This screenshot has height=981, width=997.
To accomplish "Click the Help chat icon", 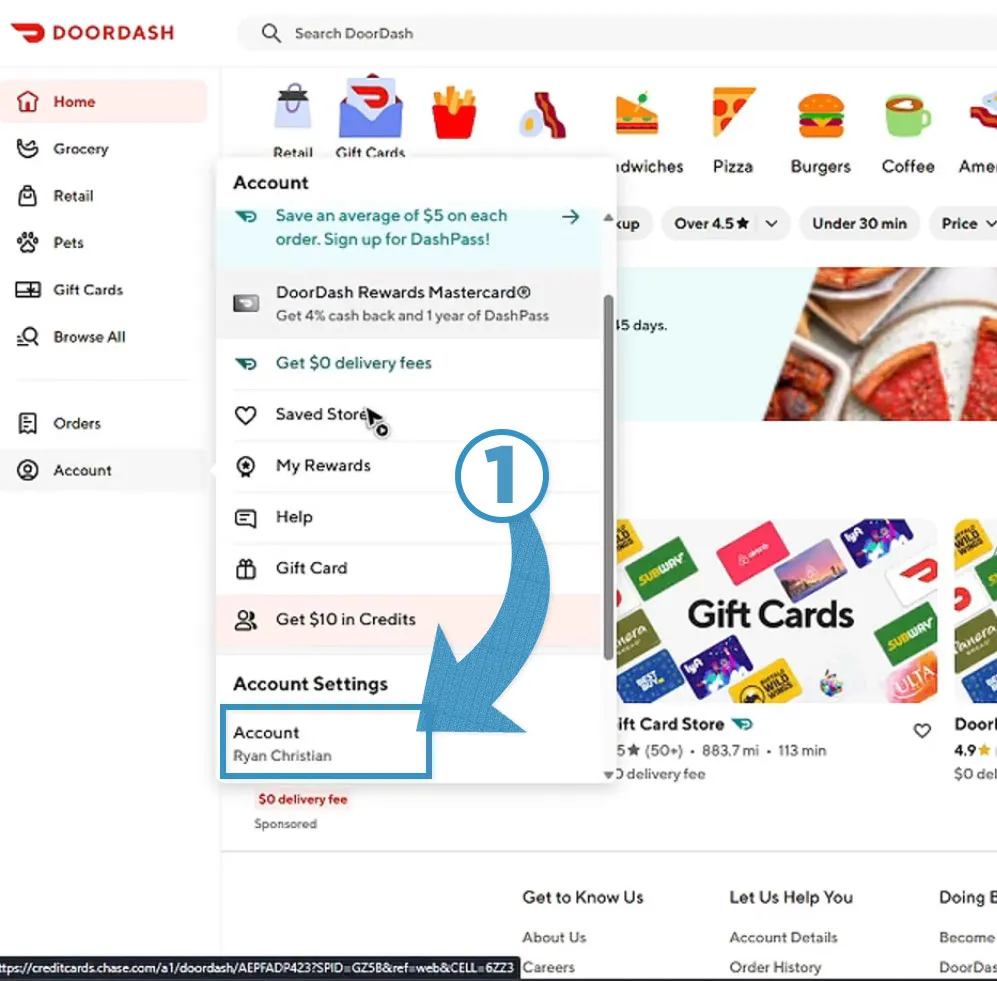I will point(245,518).
